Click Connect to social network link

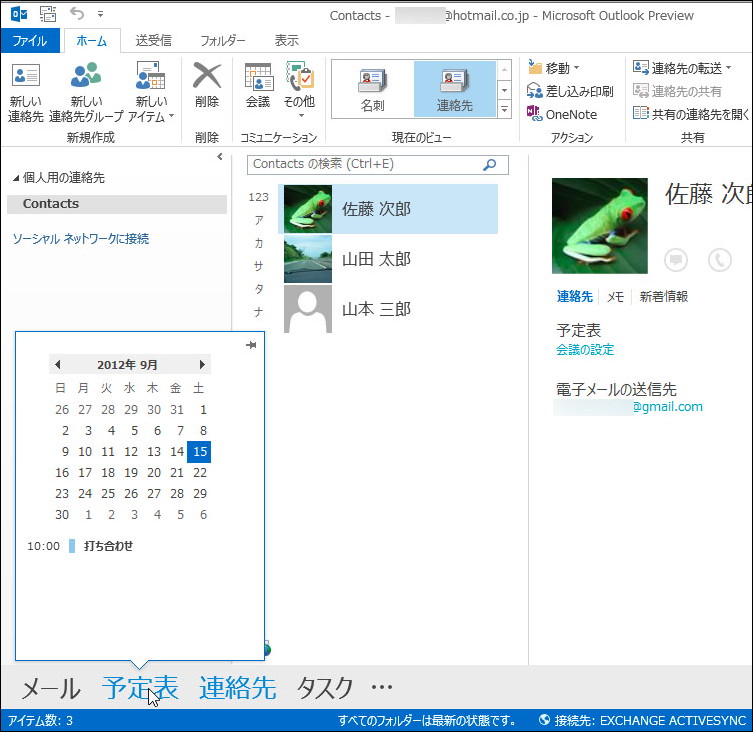(81, 239)
